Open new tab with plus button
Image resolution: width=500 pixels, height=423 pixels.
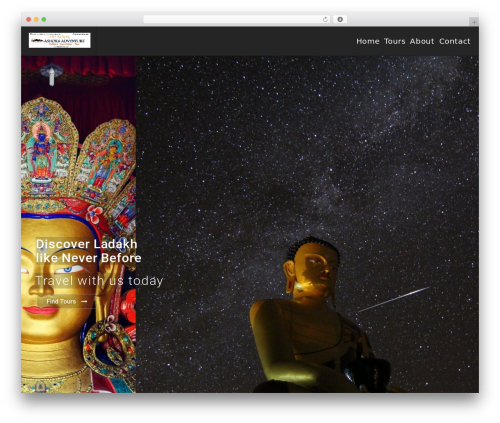474,22
